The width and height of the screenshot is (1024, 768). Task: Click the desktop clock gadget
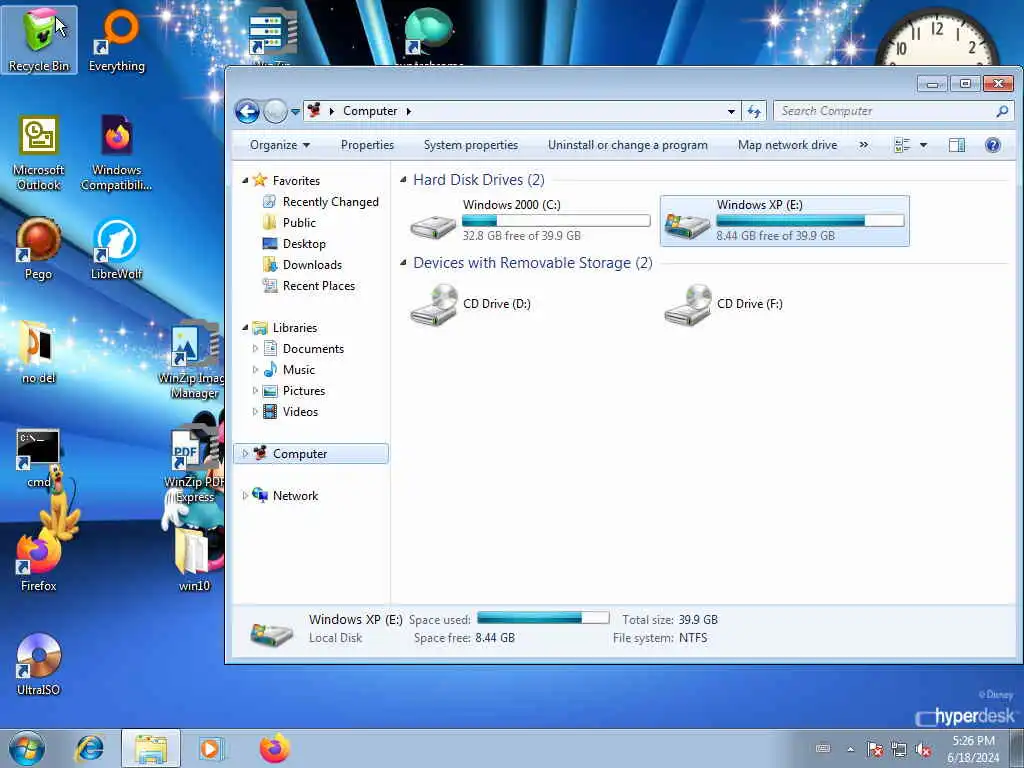(x=936, y=39)
